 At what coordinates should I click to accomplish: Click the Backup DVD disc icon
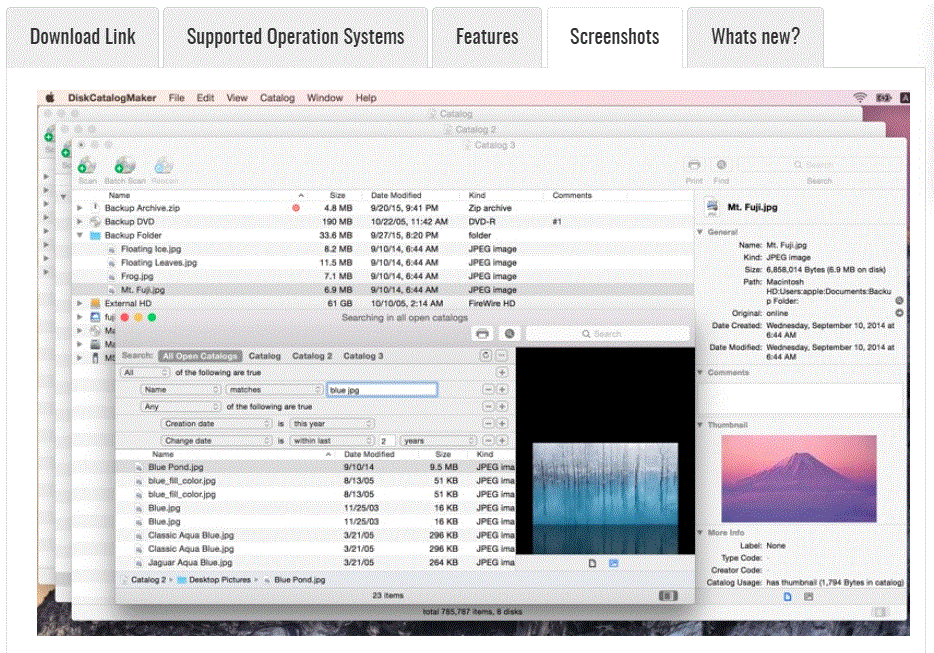(95, 222)
